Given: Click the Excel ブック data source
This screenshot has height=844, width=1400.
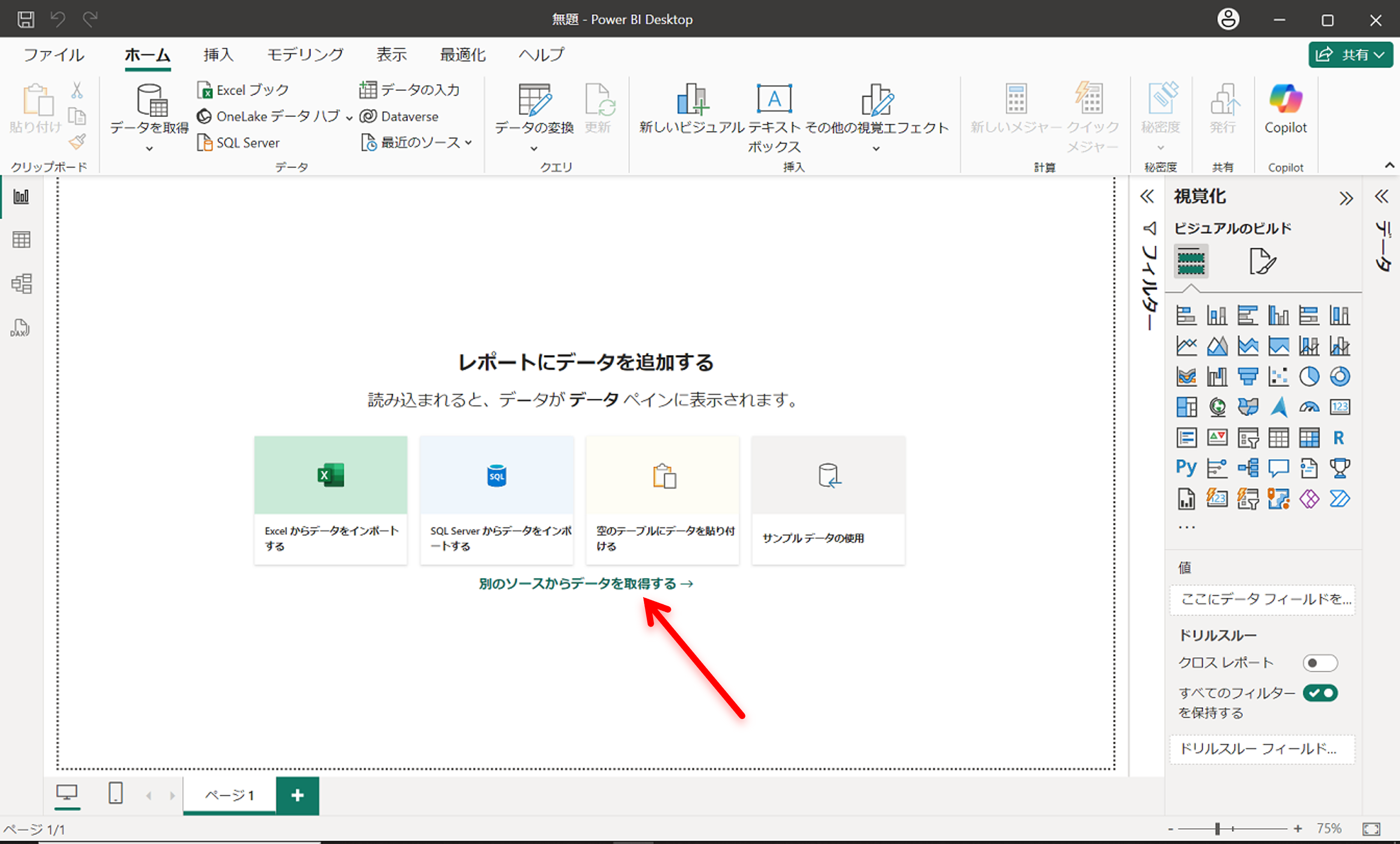Looking at the screenshot, I should click(x=243, y=90).
